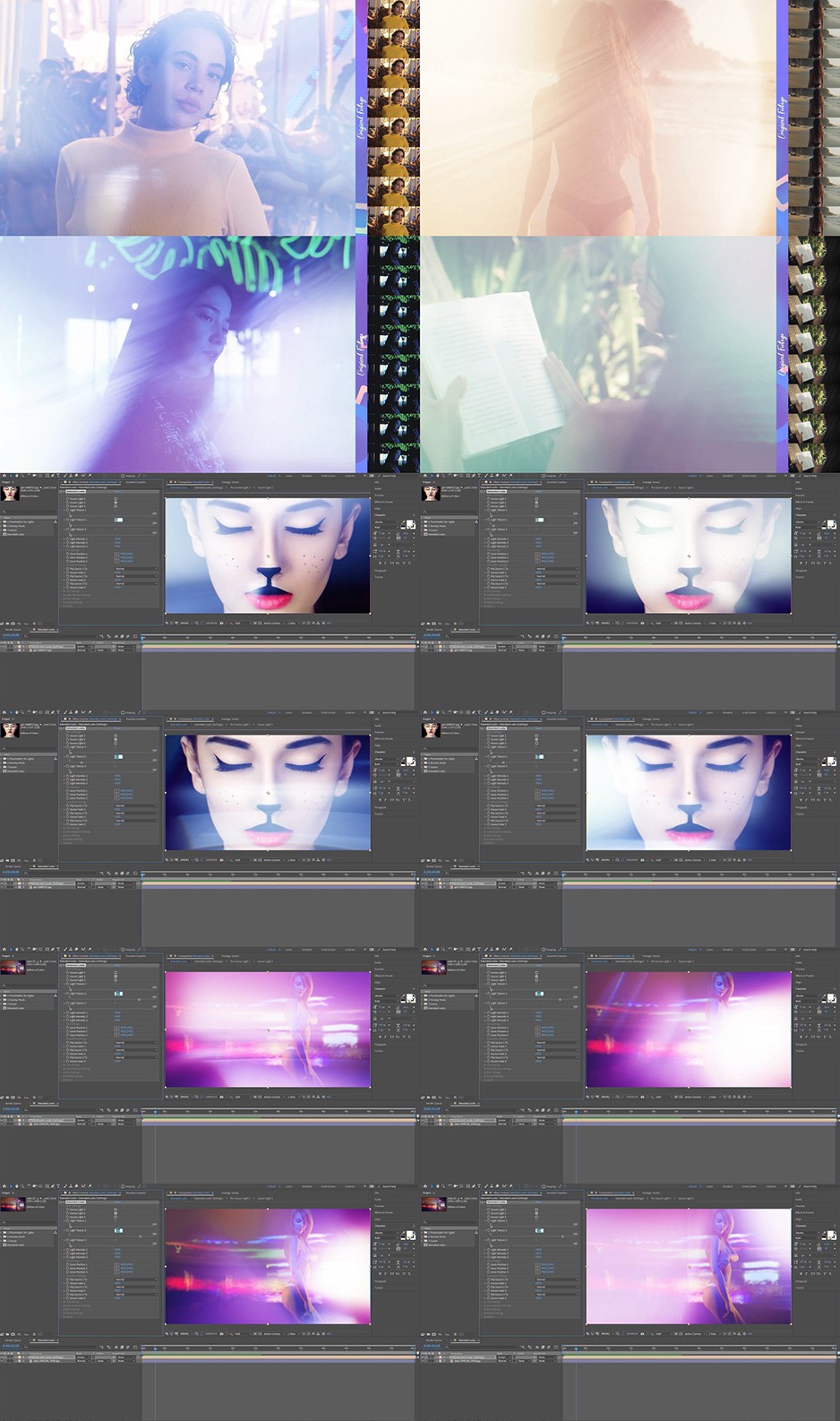Click Light Texture 2 swatch, first cat-face window

(x=118, y=520)
